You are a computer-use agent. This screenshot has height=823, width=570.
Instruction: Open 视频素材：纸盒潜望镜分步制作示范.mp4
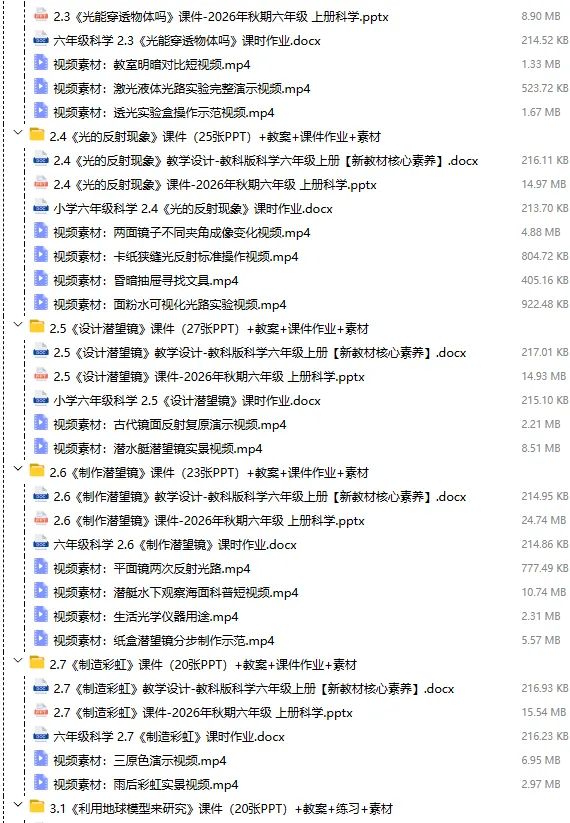point(163,640)
